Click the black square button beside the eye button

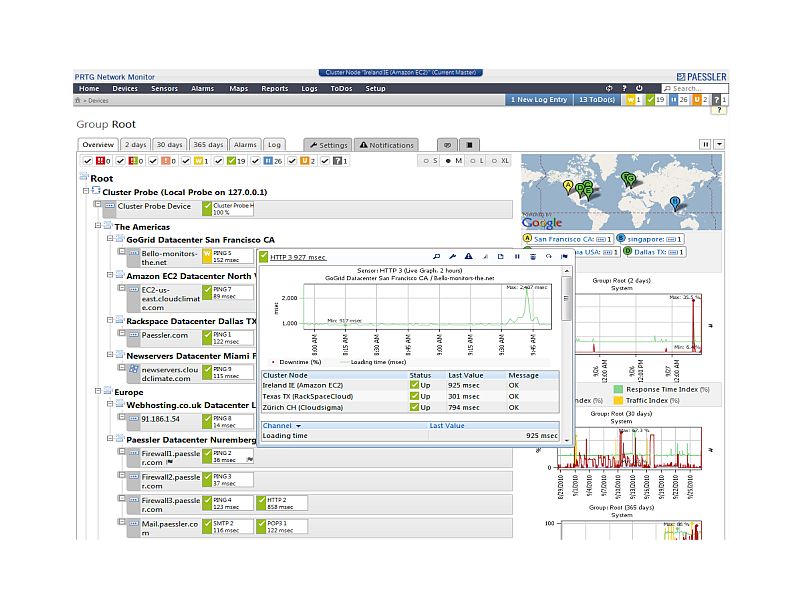coord(469,145)
